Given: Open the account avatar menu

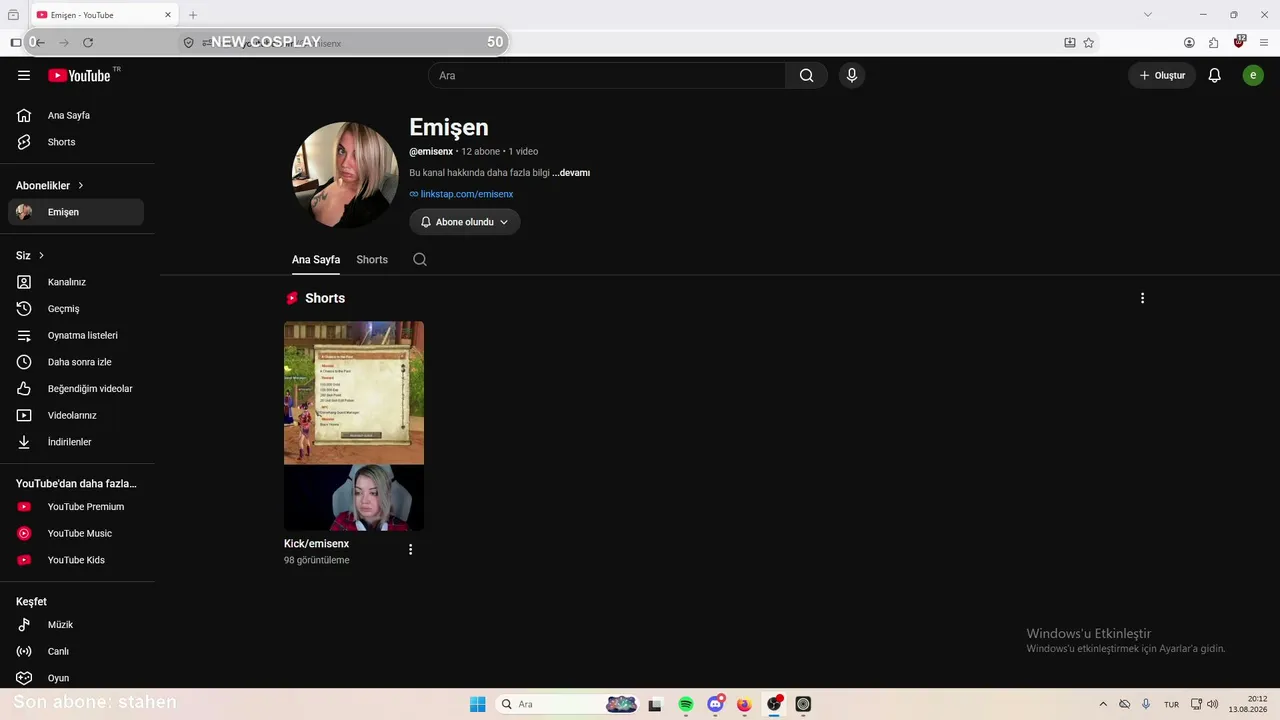Looking at the screenshot, I should point(1253,75).
